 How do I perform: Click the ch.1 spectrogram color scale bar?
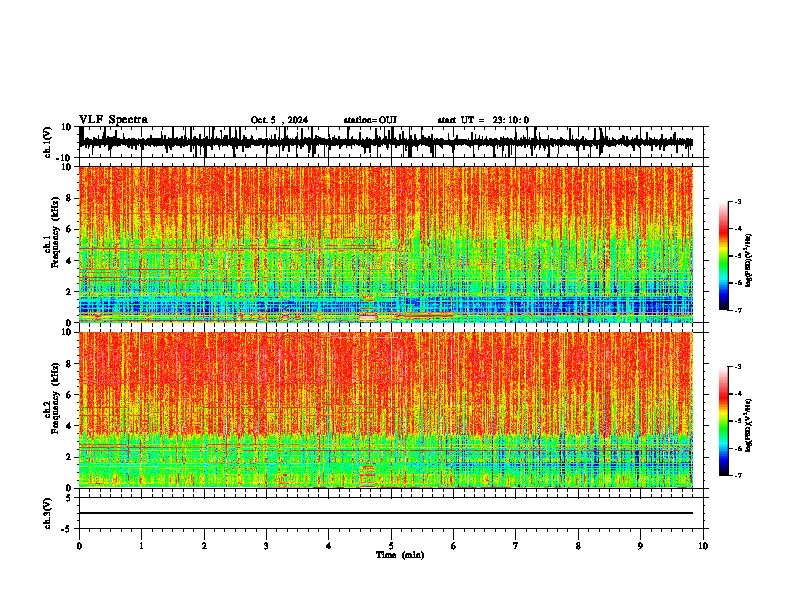pyautogui.click(x=724, y=256)
